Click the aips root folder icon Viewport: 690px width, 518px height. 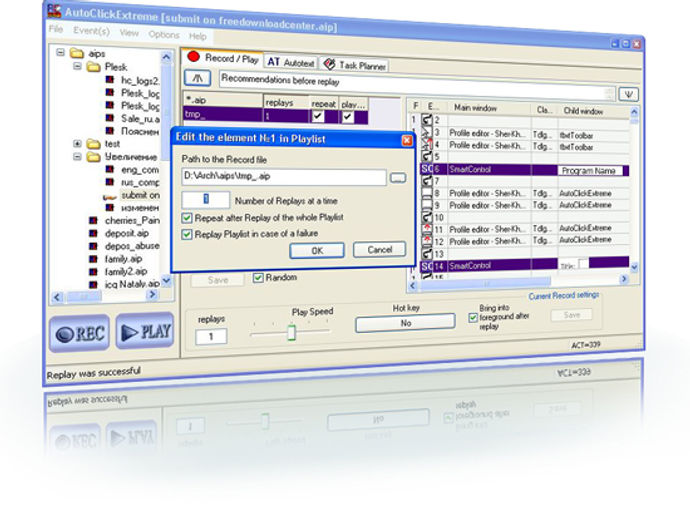click(x=77, y=53)
